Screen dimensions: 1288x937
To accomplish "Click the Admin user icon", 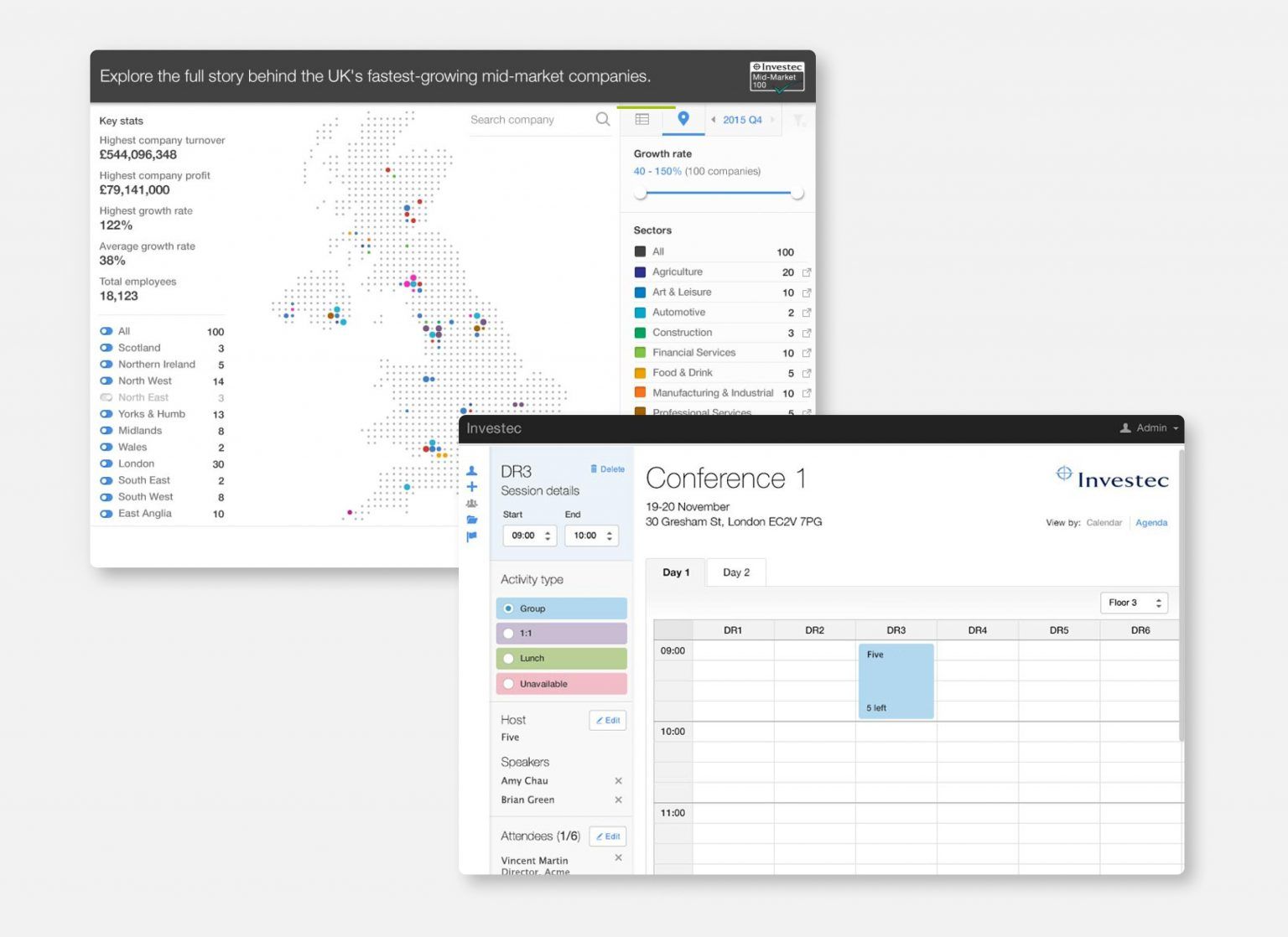I will 1125,428.
